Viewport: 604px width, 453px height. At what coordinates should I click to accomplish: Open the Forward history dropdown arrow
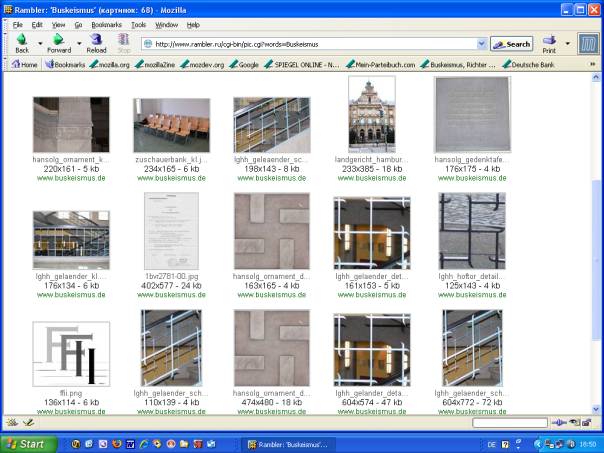pos(79,44)
